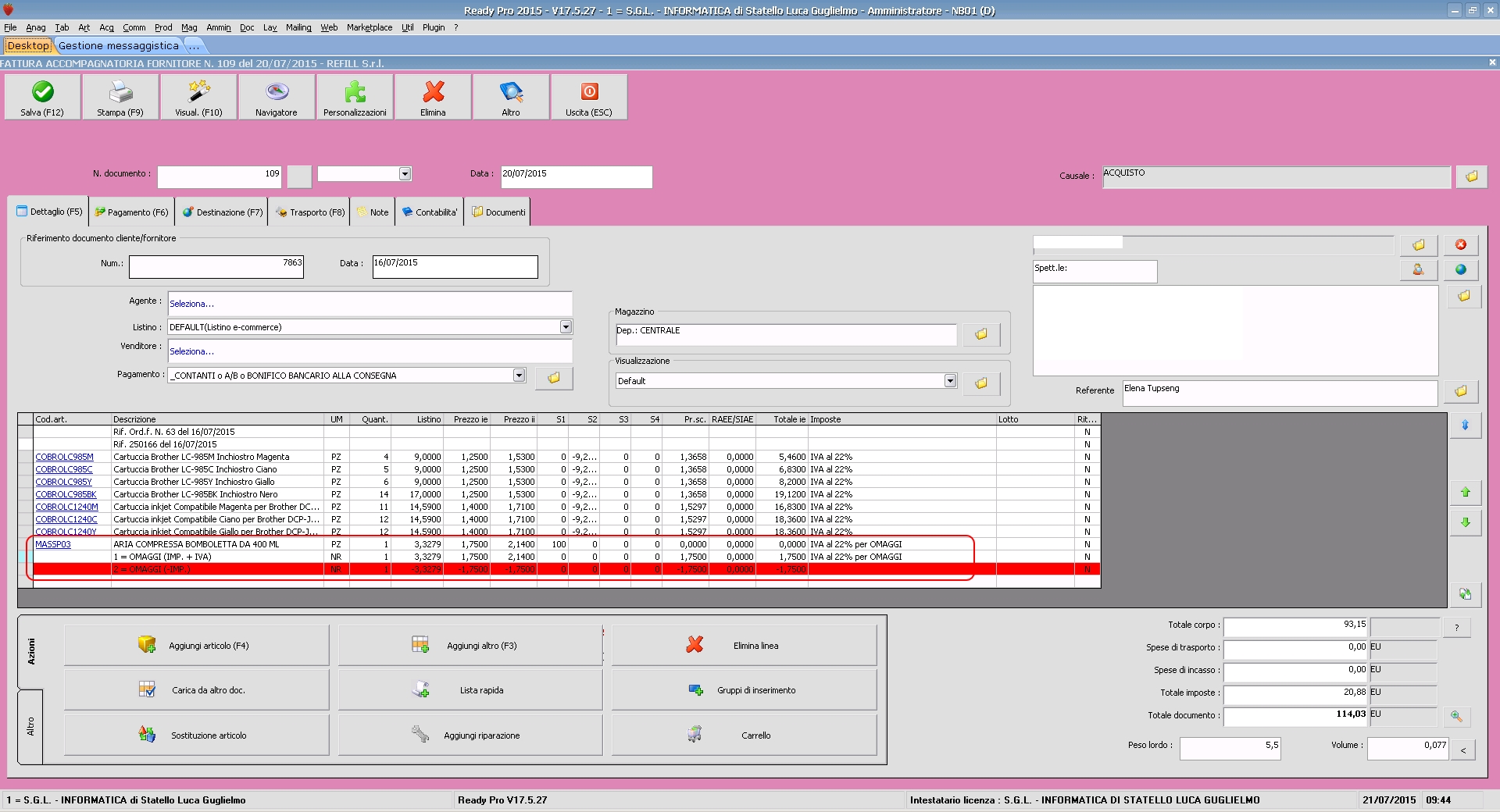The width and height of the screenshot is (1500, 812).
Task: Switch to the Desktop tab
Action: click(x=28, y=46)
